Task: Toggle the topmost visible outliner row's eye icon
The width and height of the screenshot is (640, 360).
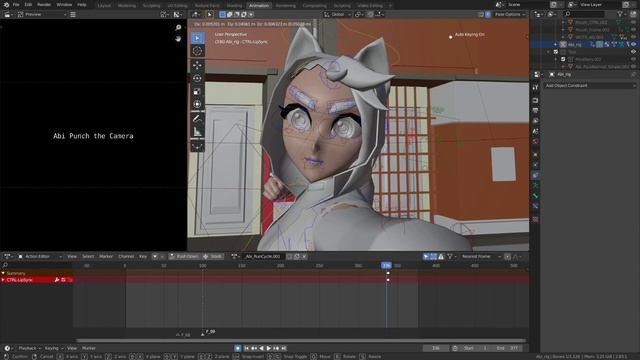Action: (633, 22)
